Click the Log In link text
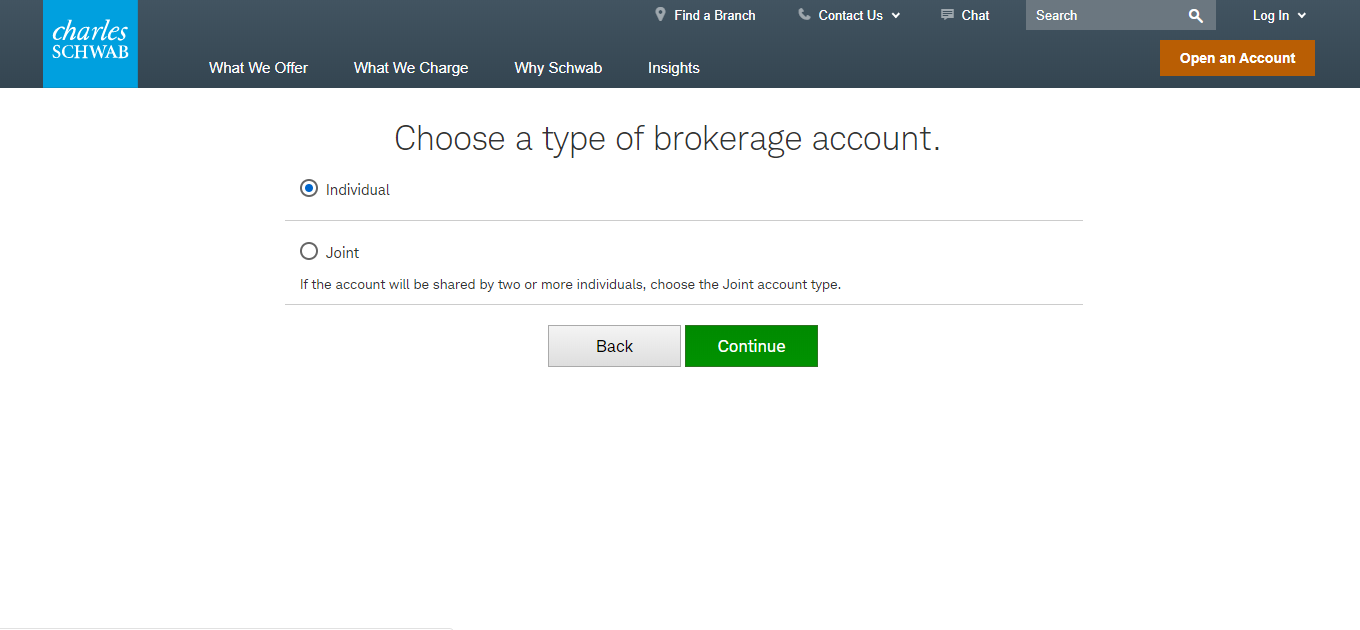1360x630 pixels. [1271, 15]
